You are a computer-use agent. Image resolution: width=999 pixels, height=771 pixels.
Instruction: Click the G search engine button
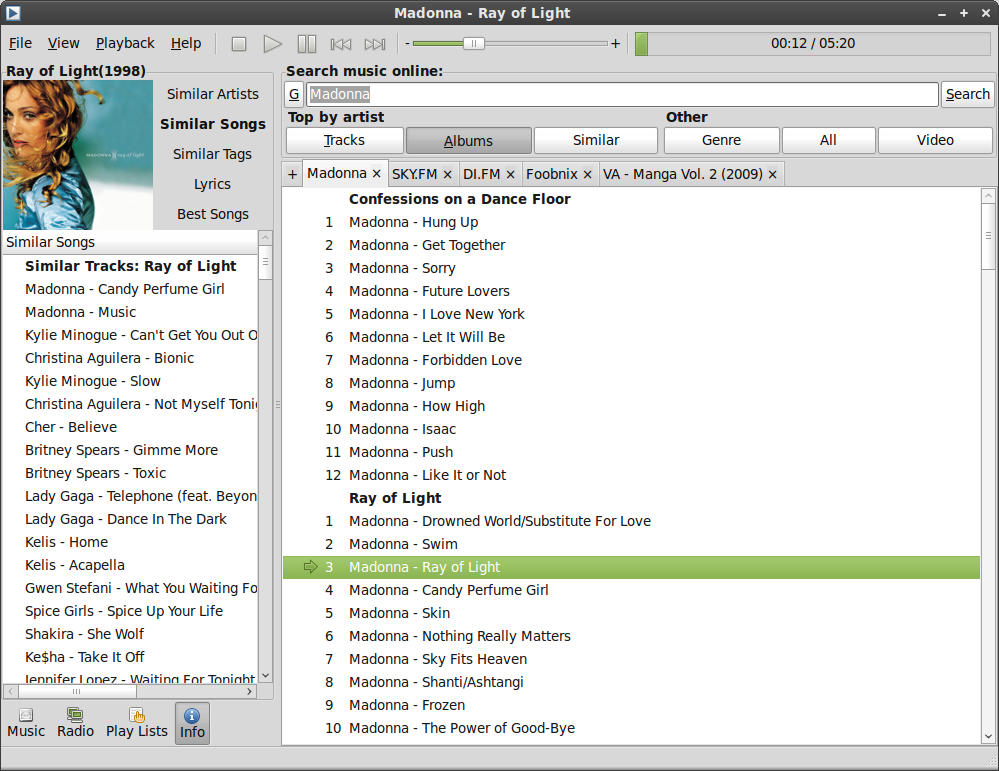coord(294,94)
